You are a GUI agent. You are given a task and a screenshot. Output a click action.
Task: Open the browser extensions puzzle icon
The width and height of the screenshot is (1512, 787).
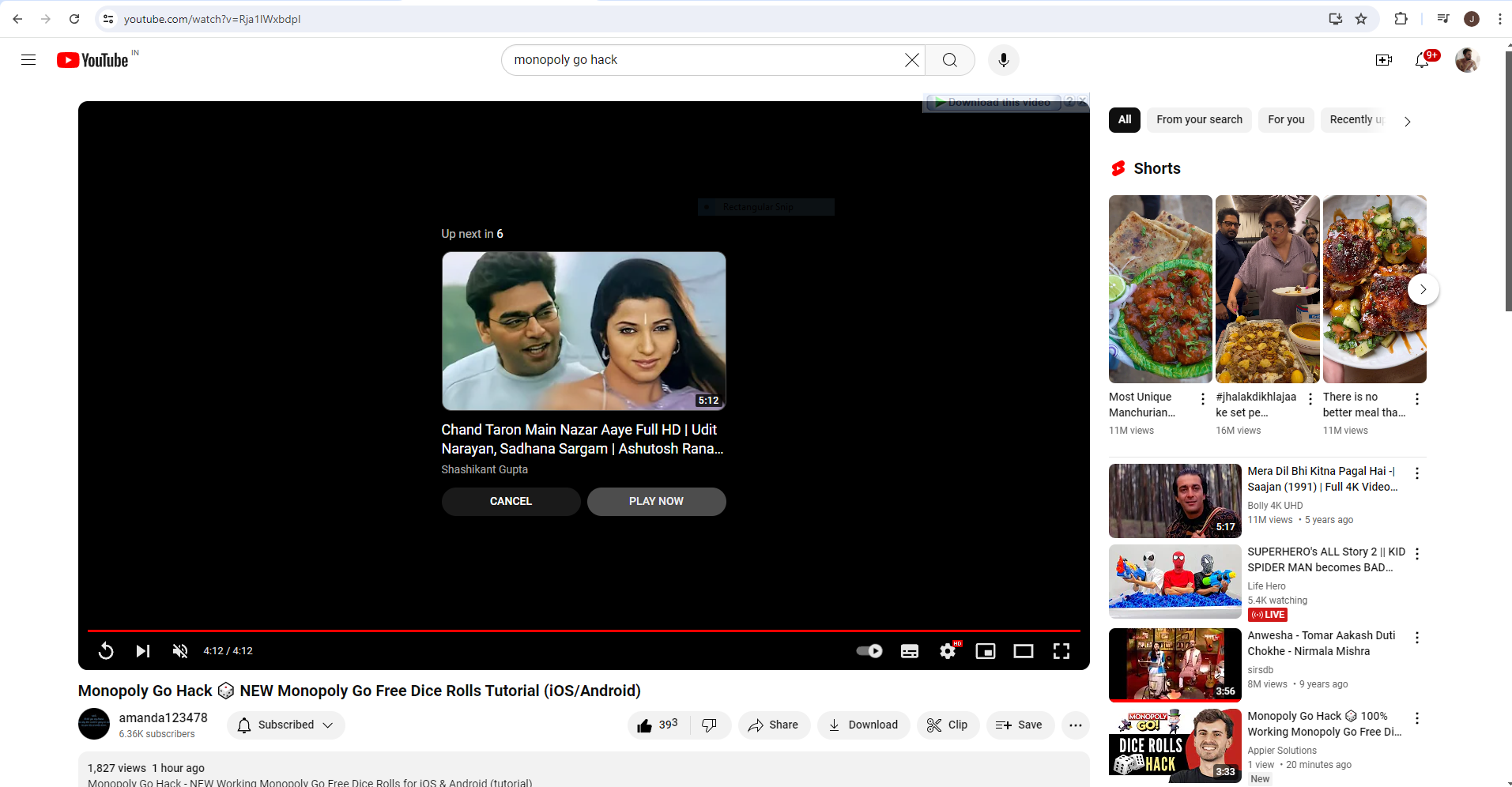pyautogui.click(x=1401, y=19)
